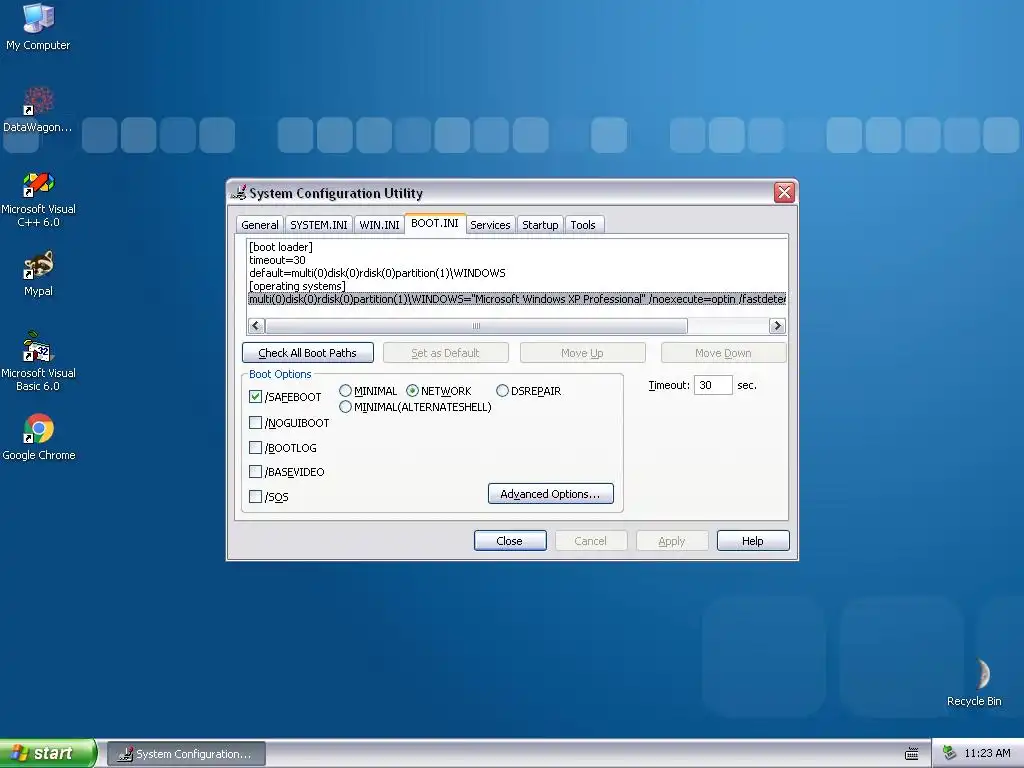
Task: Select the DSREPAIR radio button
Action: tap(502, 391)
